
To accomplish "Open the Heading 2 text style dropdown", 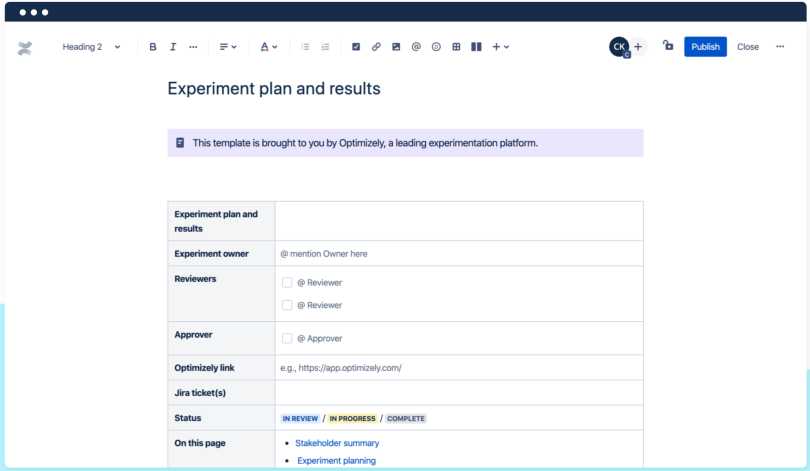I will coord(91,47).
